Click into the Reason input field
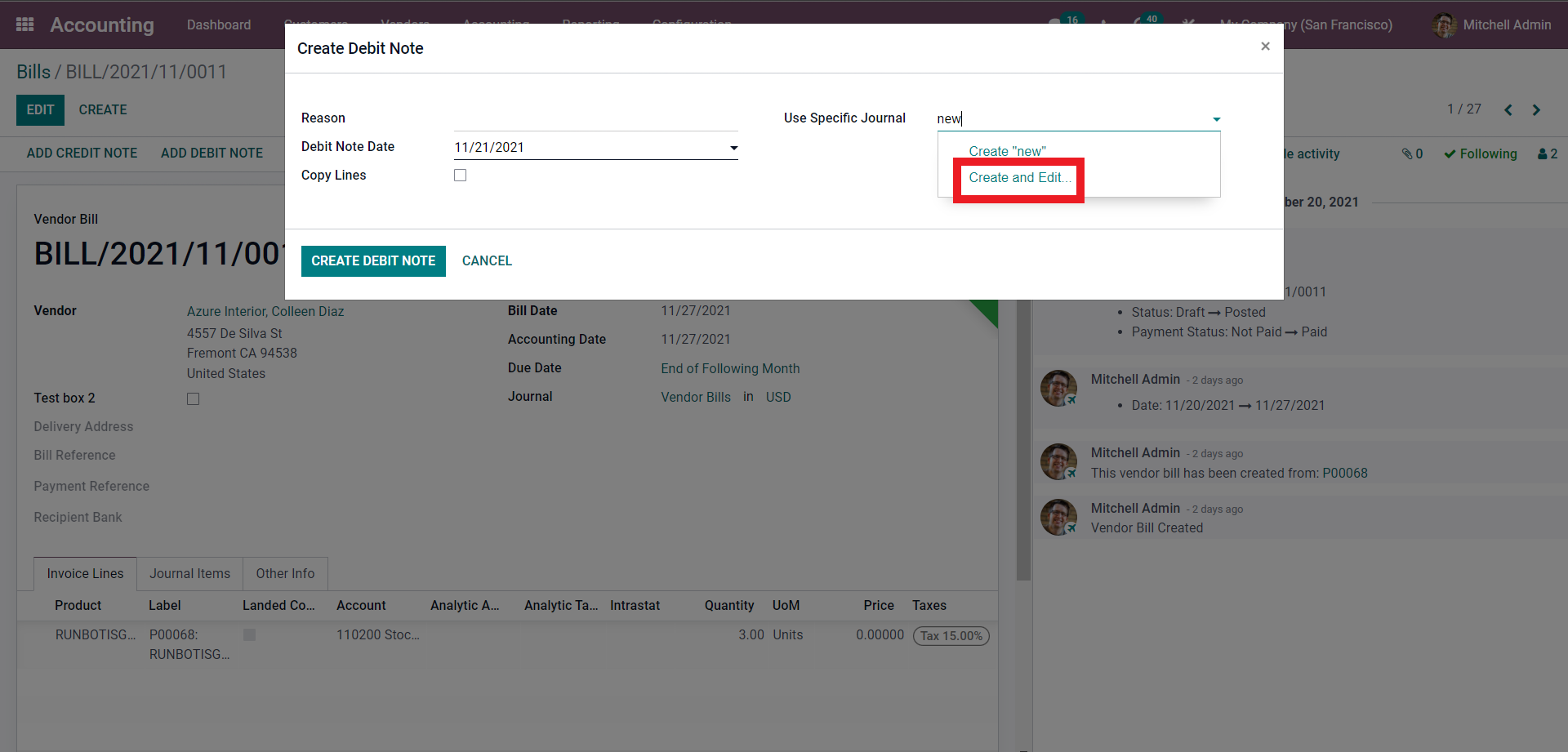The width and height of the screenshot is (1568, 752). [596, 118]
